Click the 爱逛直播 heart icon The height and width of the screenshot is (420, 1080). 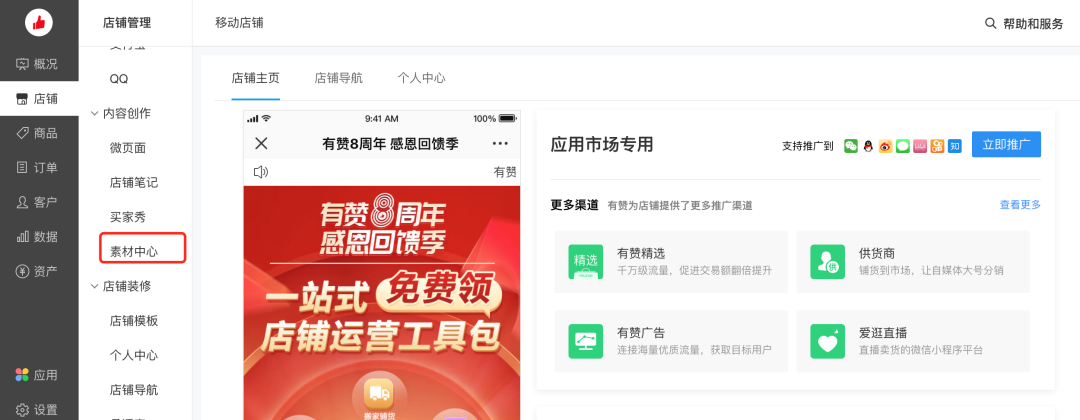827,341
